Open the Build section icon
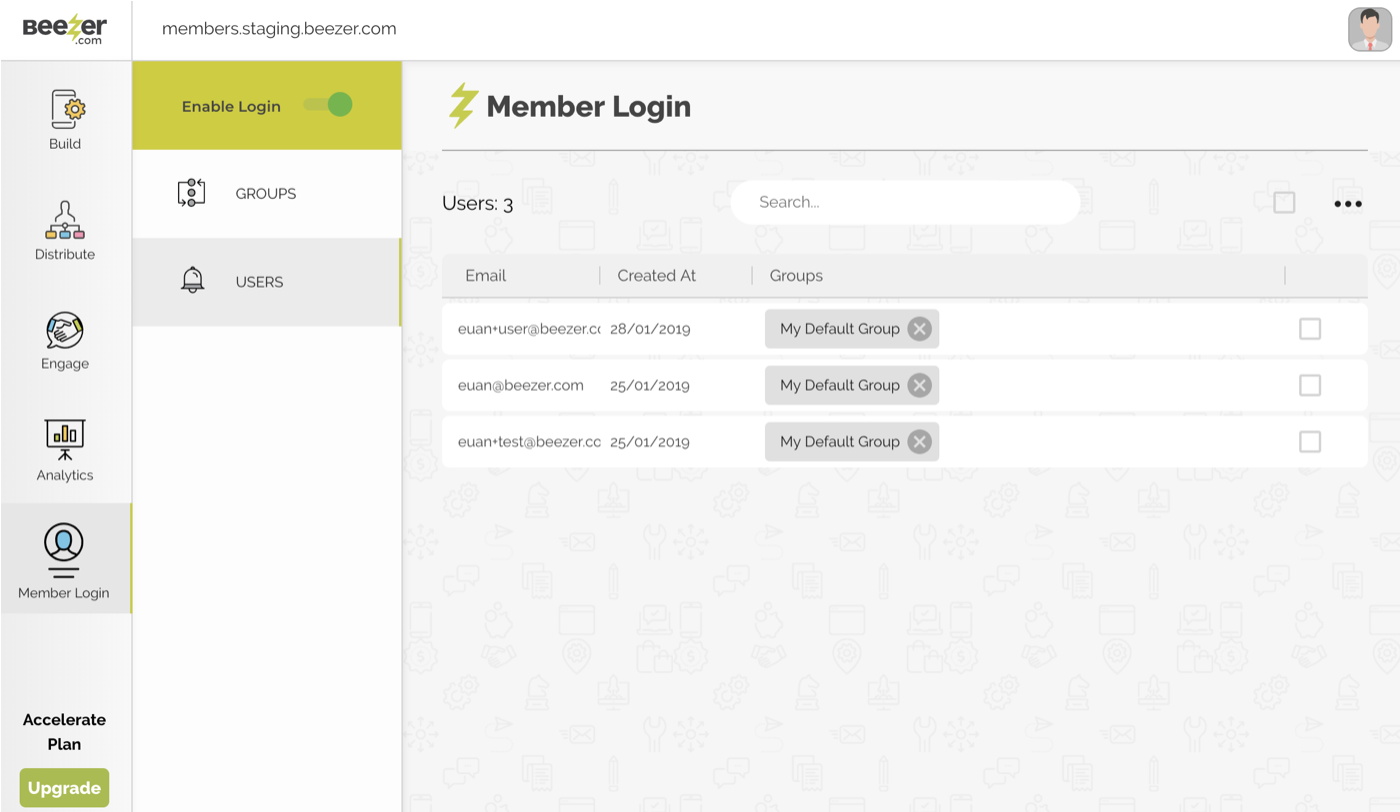This screenshot has width=1400, height=812. point(66,110)
